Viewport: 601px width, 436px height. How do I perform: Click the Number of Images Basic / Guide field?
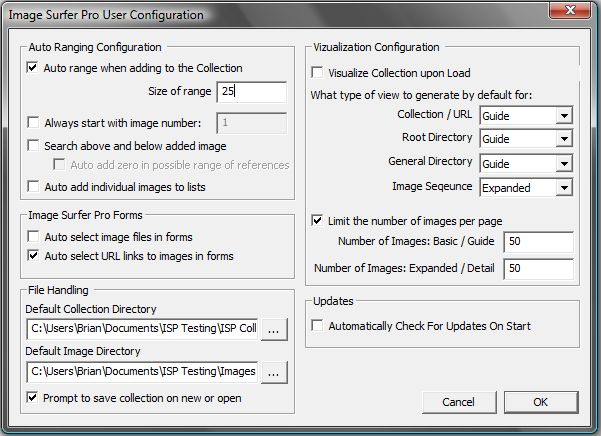click(x=539, y=242)
